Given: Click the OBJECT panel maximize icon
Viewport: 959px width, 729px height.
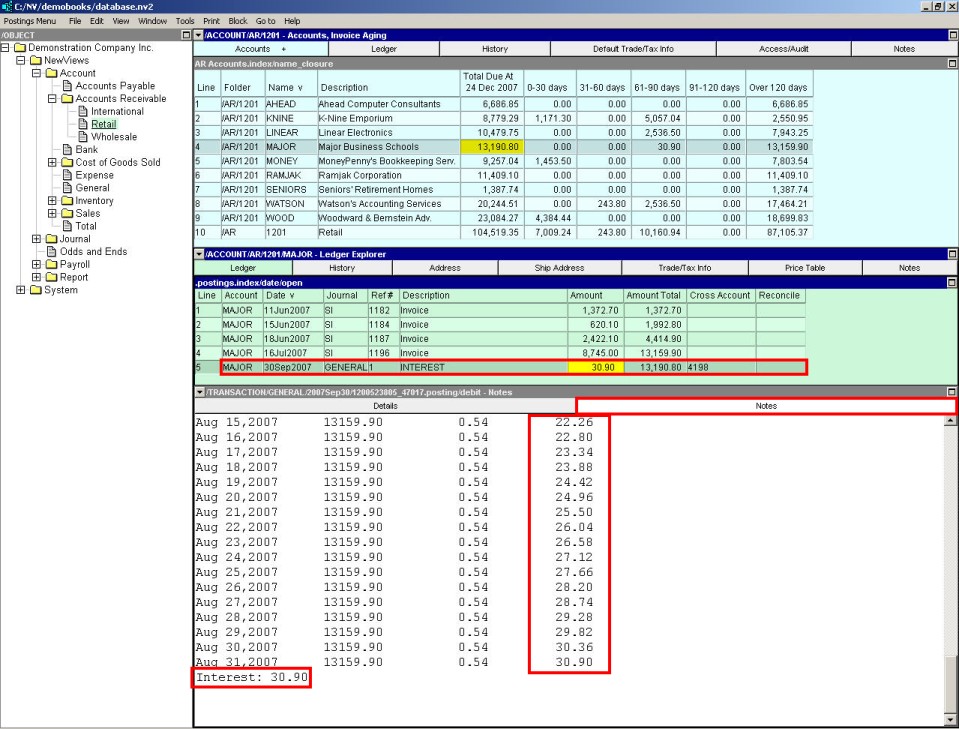Looking at the screenshot, I should (x=185, y=35).
